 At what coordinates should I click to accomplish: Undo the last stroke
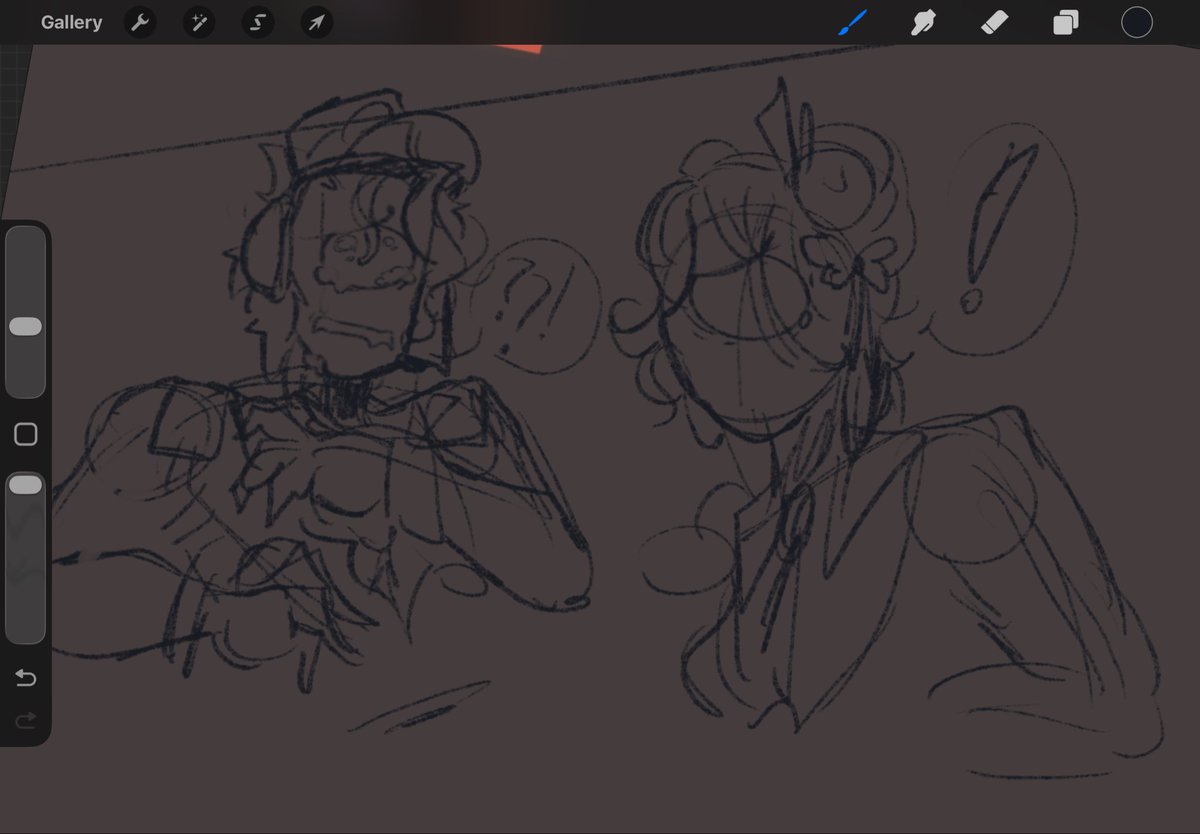(x=25, y=679)
